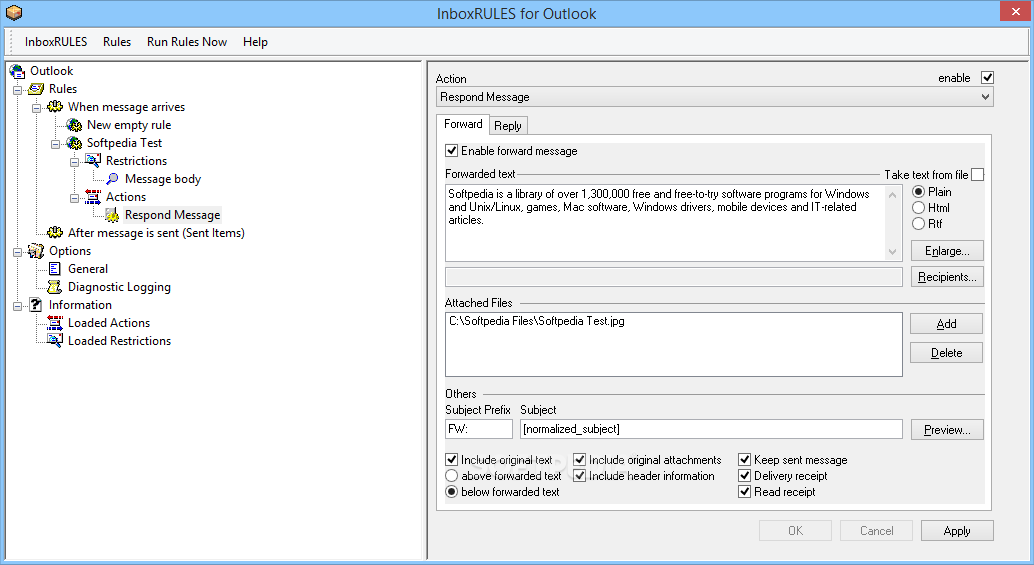Switch to the Reply tab
The image size is (1034, 565).
(x=508, y=125)
